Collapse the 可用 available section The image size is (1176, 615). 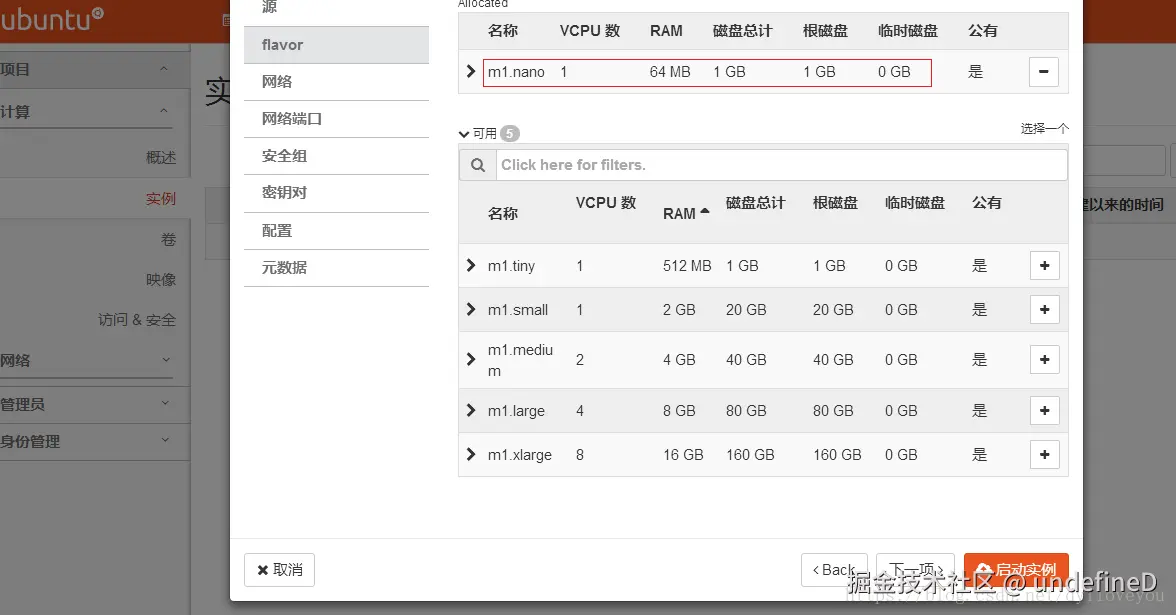464,134
